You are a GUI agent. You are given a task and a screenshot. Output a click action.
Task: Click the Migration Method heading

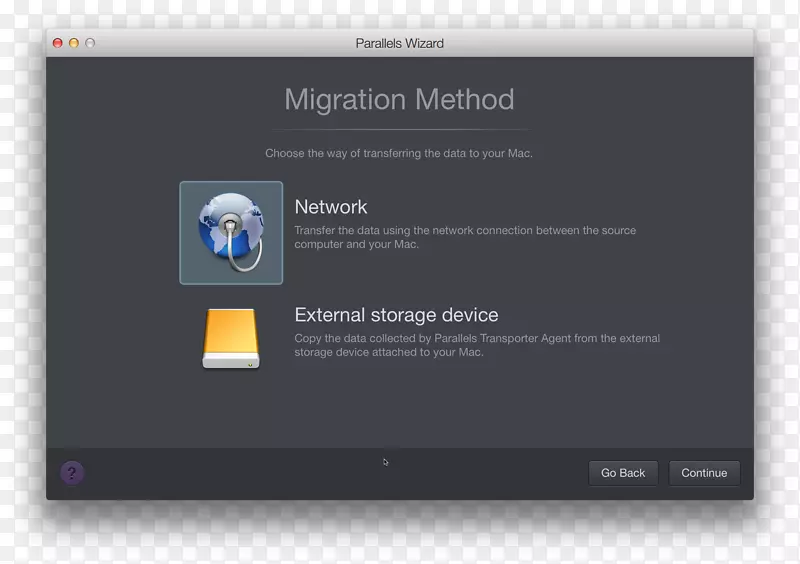[x=399, y=99]
